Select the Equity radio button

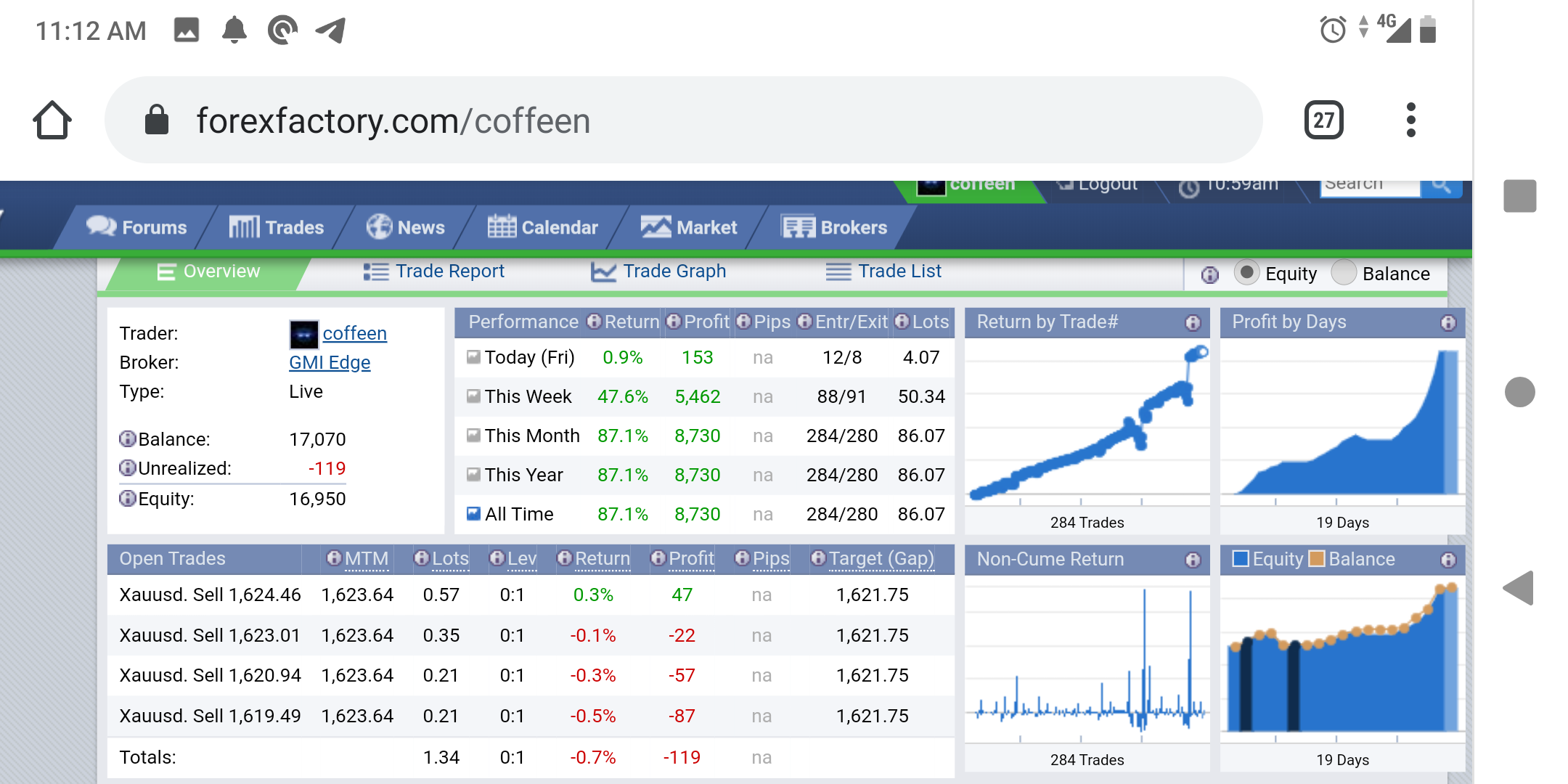coord(1246,273)
